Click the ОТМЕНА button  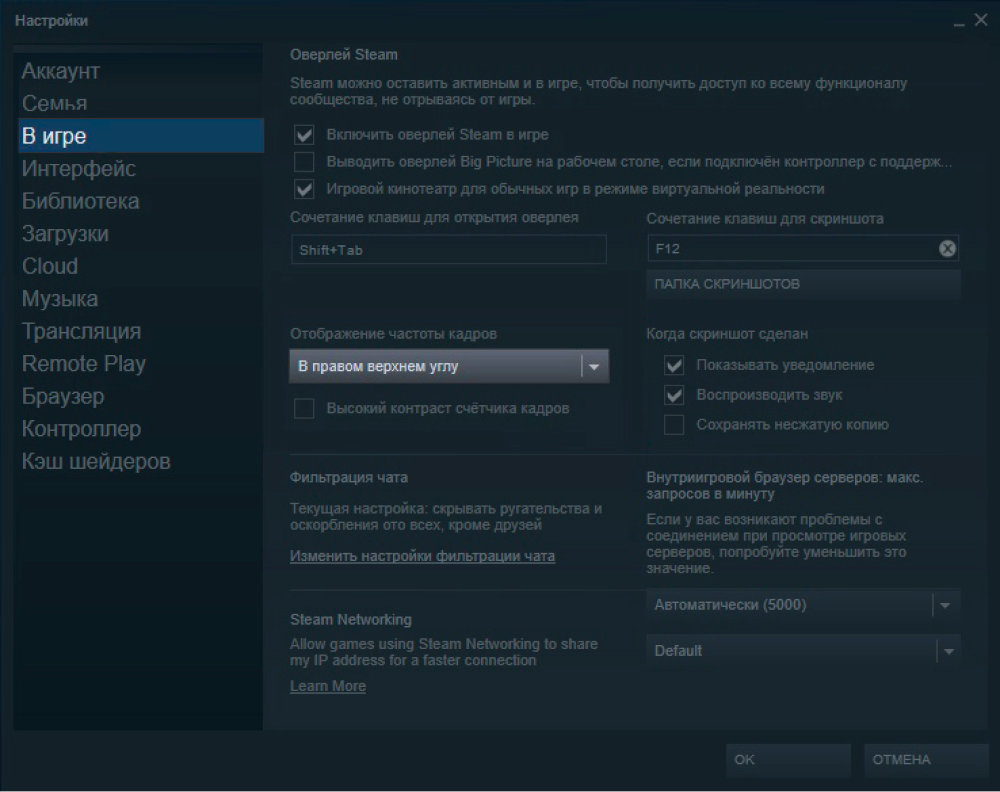tap(926, 760)
